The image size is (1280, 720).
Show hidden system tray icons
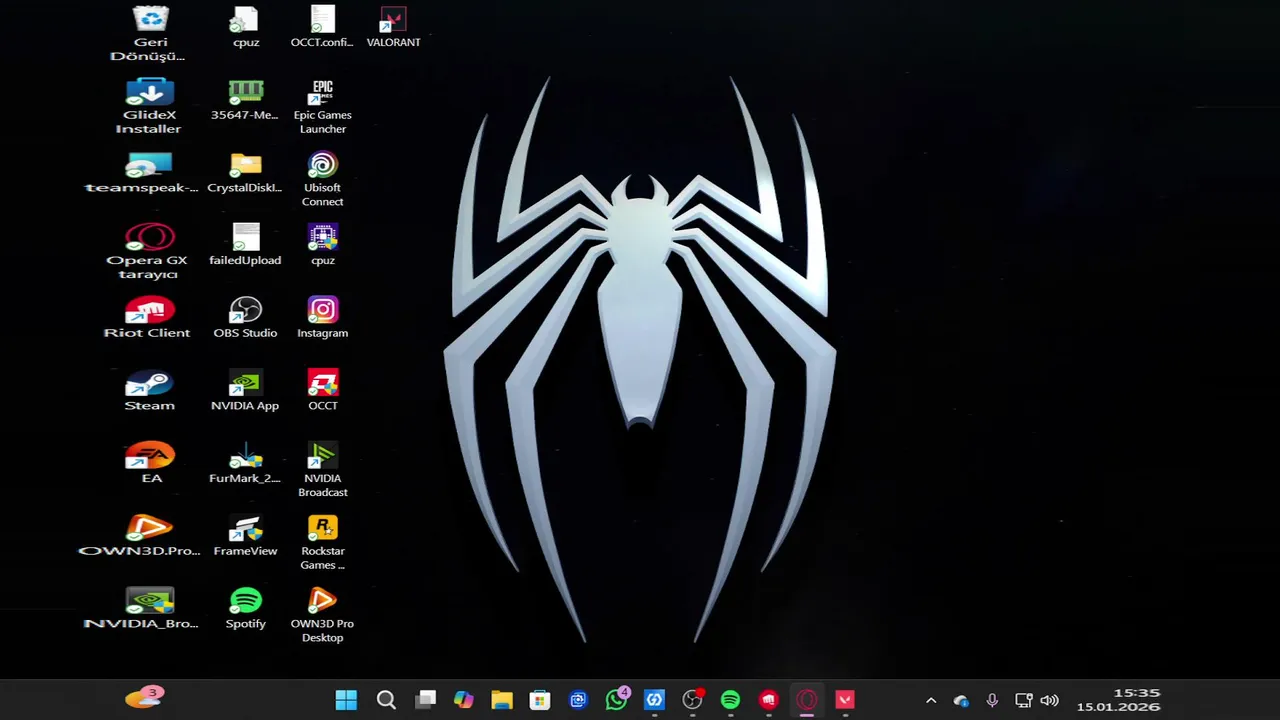(x=931, y=701)
